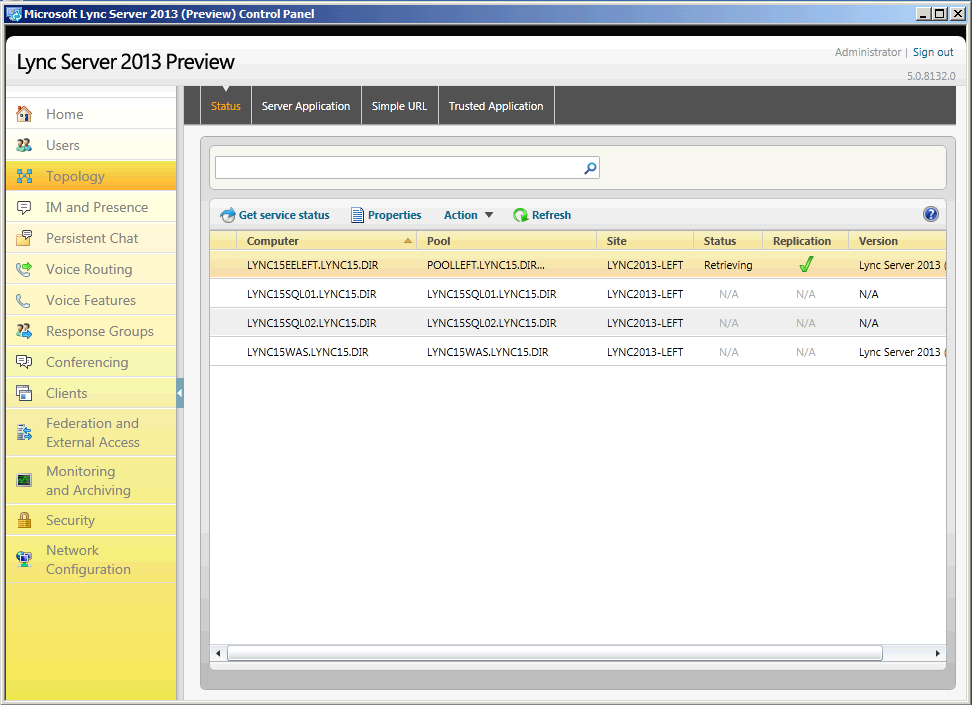Select the Persistent Chat sidebar icon
972x705 pixels.
tap(23, 238)
